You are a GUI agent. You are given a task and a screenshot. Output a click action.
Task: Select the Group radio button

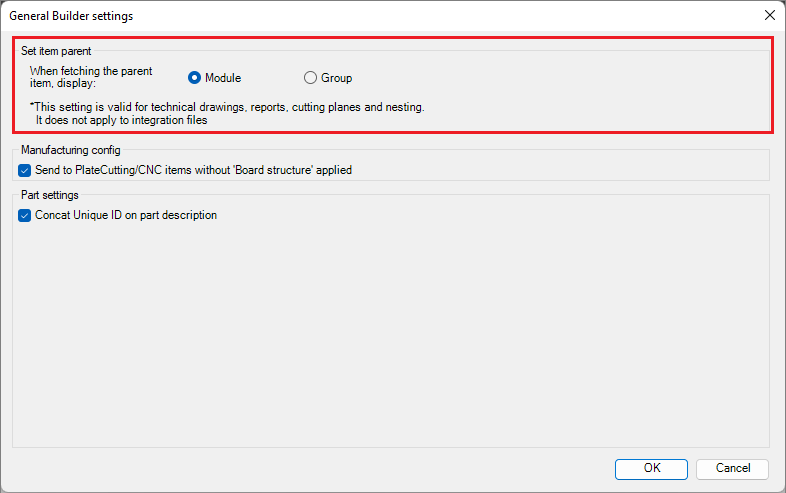point(310,78)
